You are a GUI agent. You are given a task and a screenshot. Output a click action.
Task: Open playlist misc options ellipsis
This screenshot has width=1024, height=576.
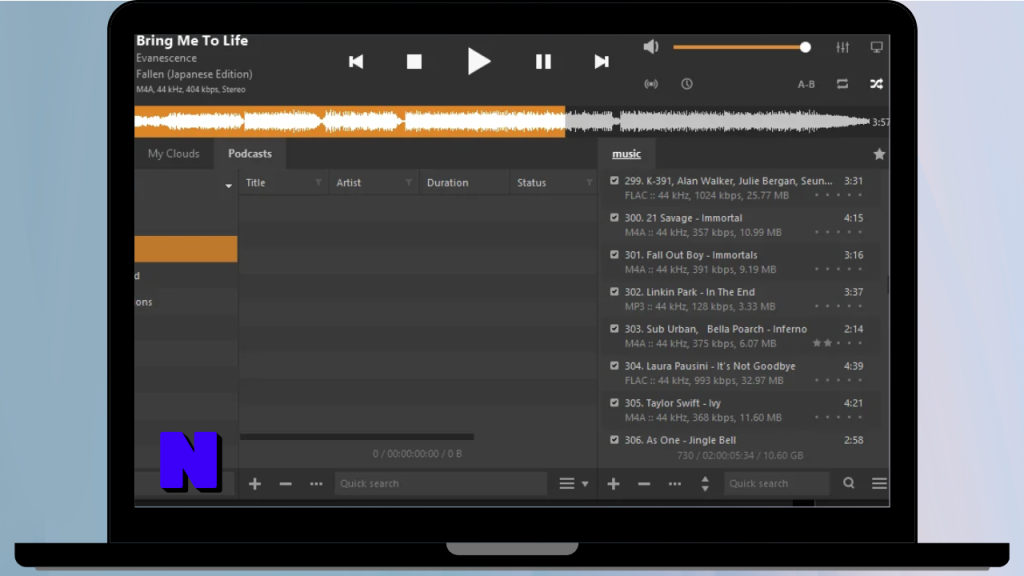675,484
